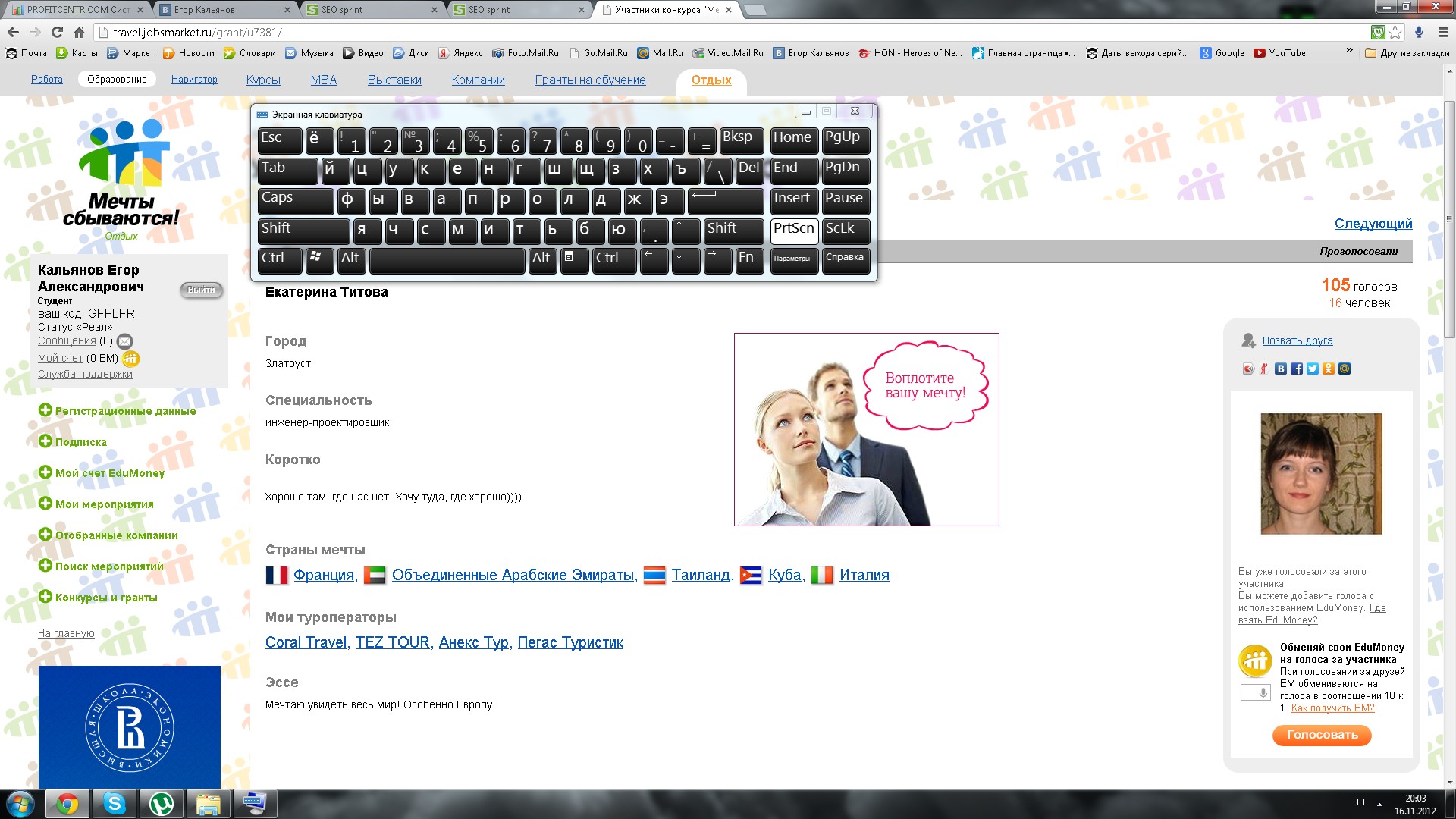Share via the Twitter icon

pos(1313,369)
